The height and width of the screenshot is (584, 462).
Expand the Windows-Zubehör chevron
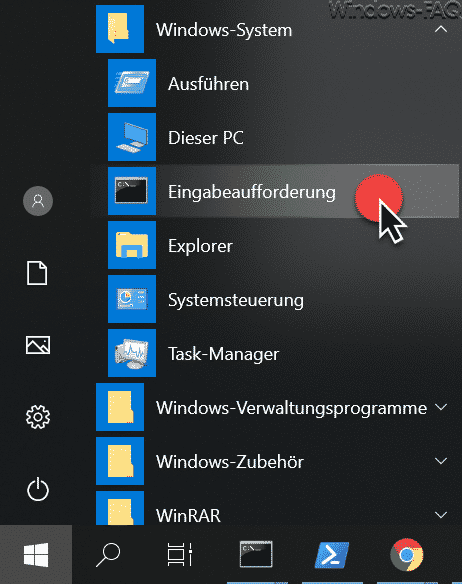pyautogui.click(x=441, y=461)
